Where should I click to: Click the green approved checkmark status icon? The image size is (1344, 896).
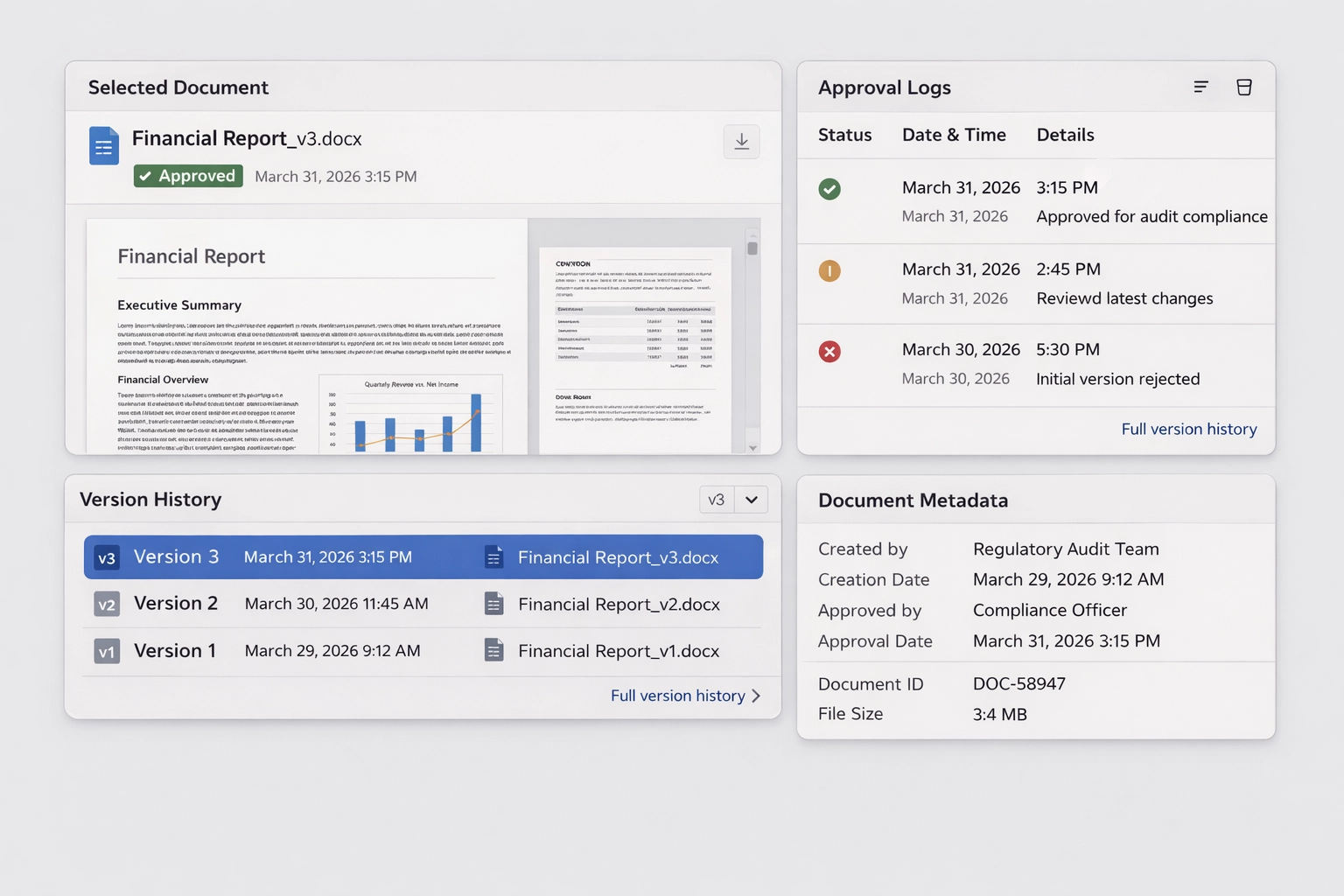point(829,189)
